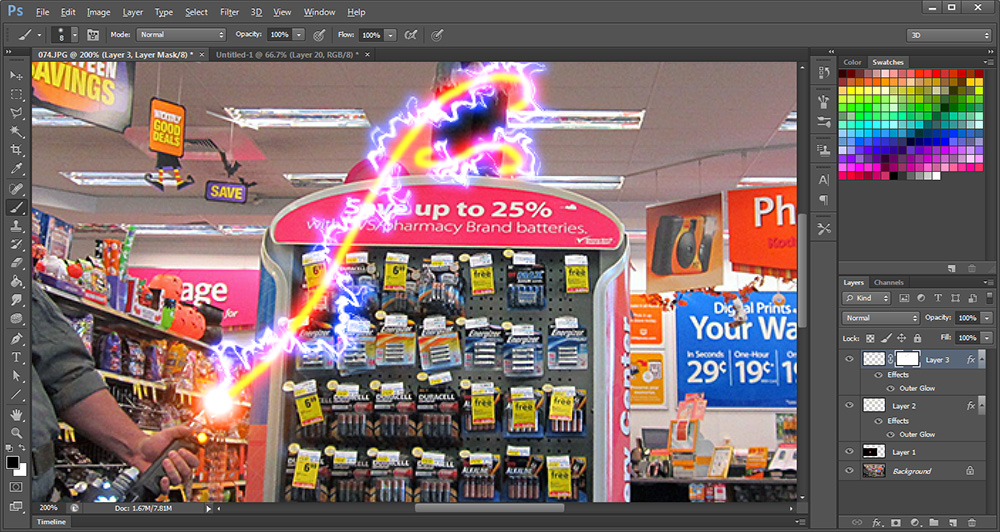Open the Timeline panel tab
1000x532 pixels.
50,522
